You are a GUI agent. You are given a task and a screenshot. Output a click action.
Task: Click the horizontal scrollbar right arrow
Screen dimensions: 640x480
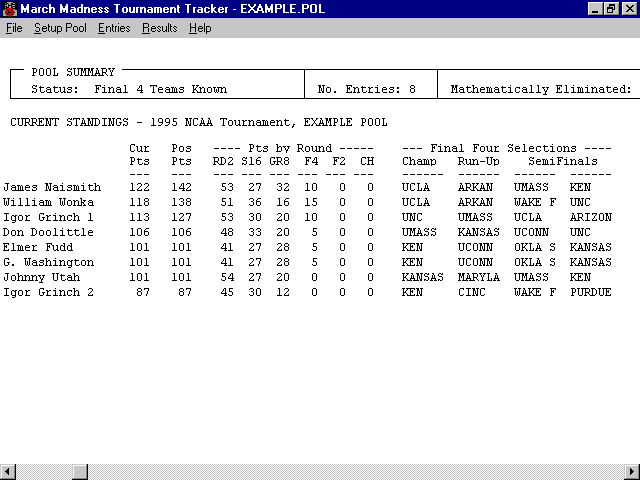pos(631,471)
